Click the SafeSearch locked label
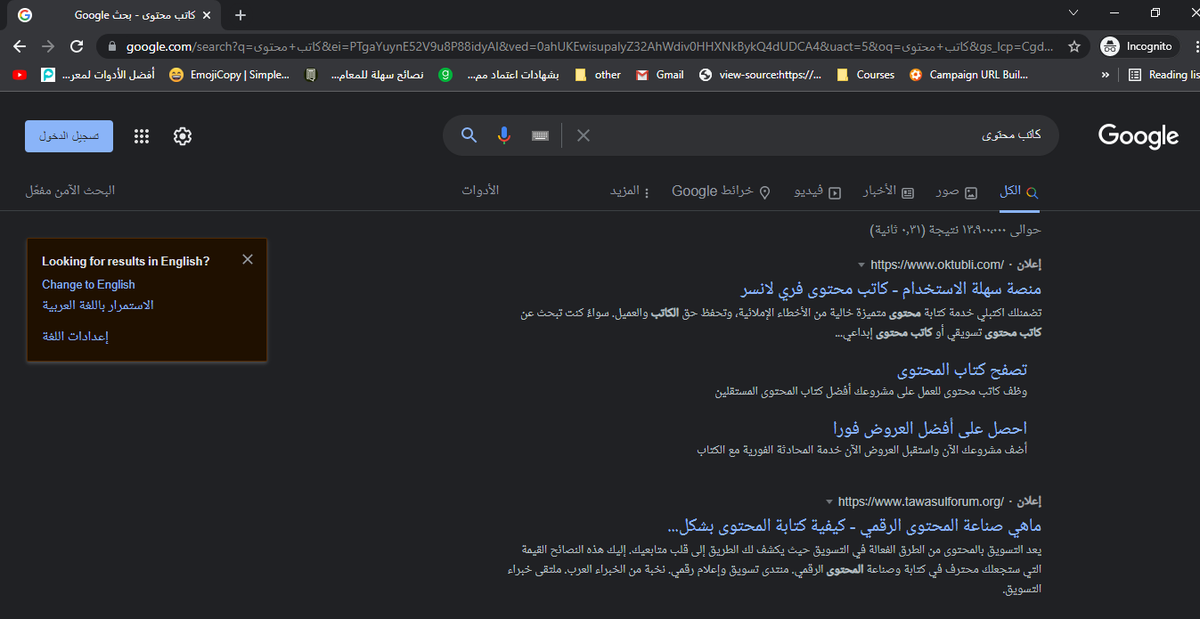 click(x=70, y=190)
